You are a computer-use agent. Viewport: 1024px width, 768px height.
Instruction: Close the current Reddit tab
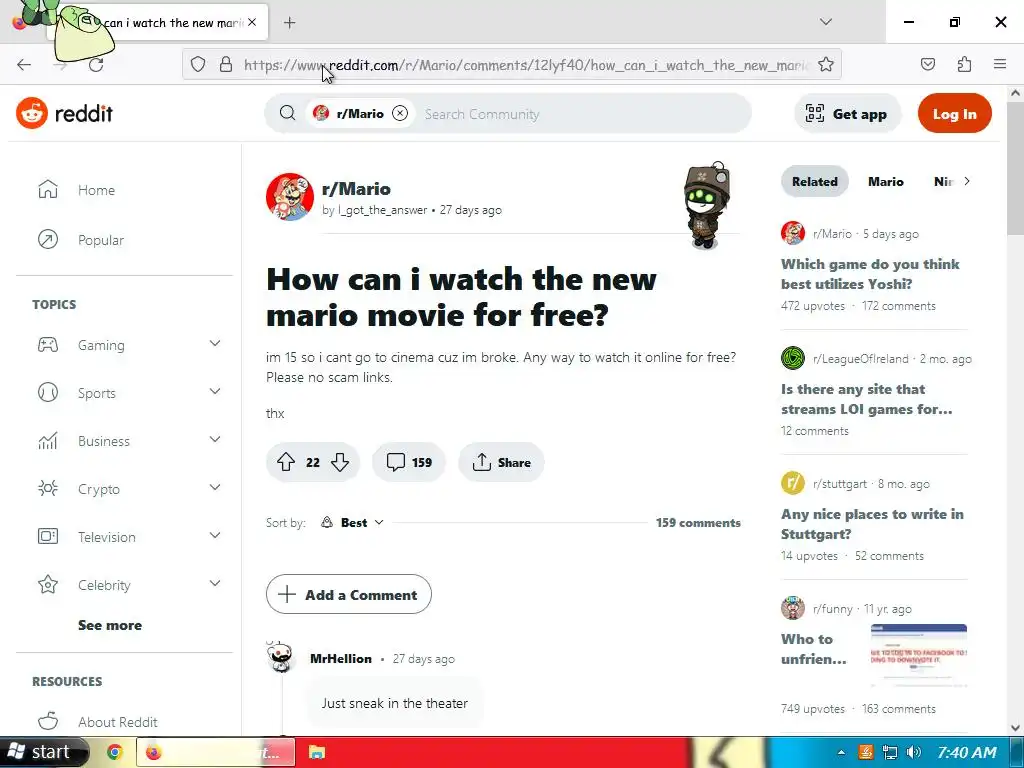[x=252, y=22]
